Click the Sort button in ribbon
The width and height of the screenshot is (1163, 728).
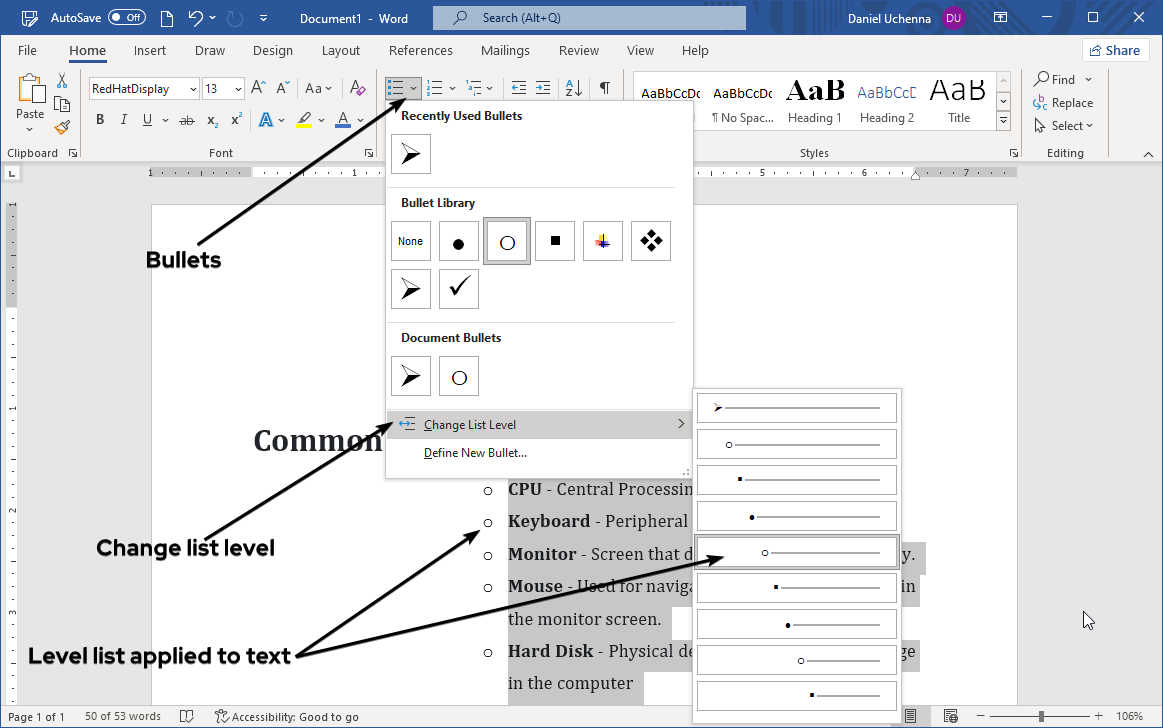[x=574, y=88]
